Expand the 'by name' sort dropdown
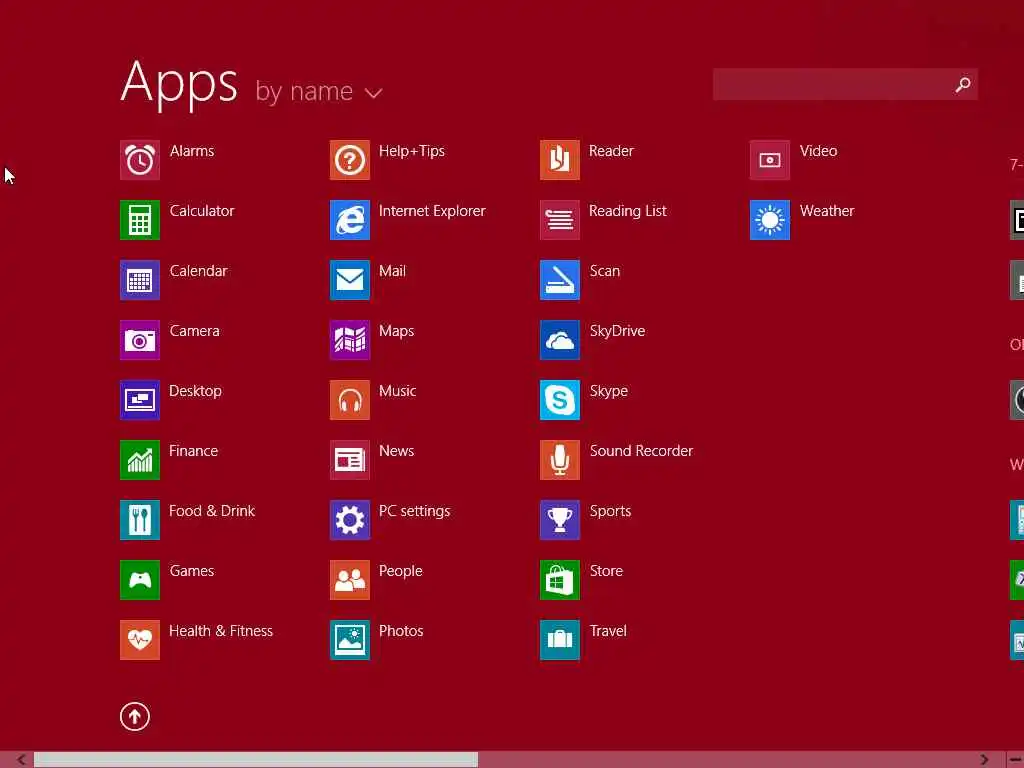The height and width of the screenshot is (768, 1024). coord(319,92)
